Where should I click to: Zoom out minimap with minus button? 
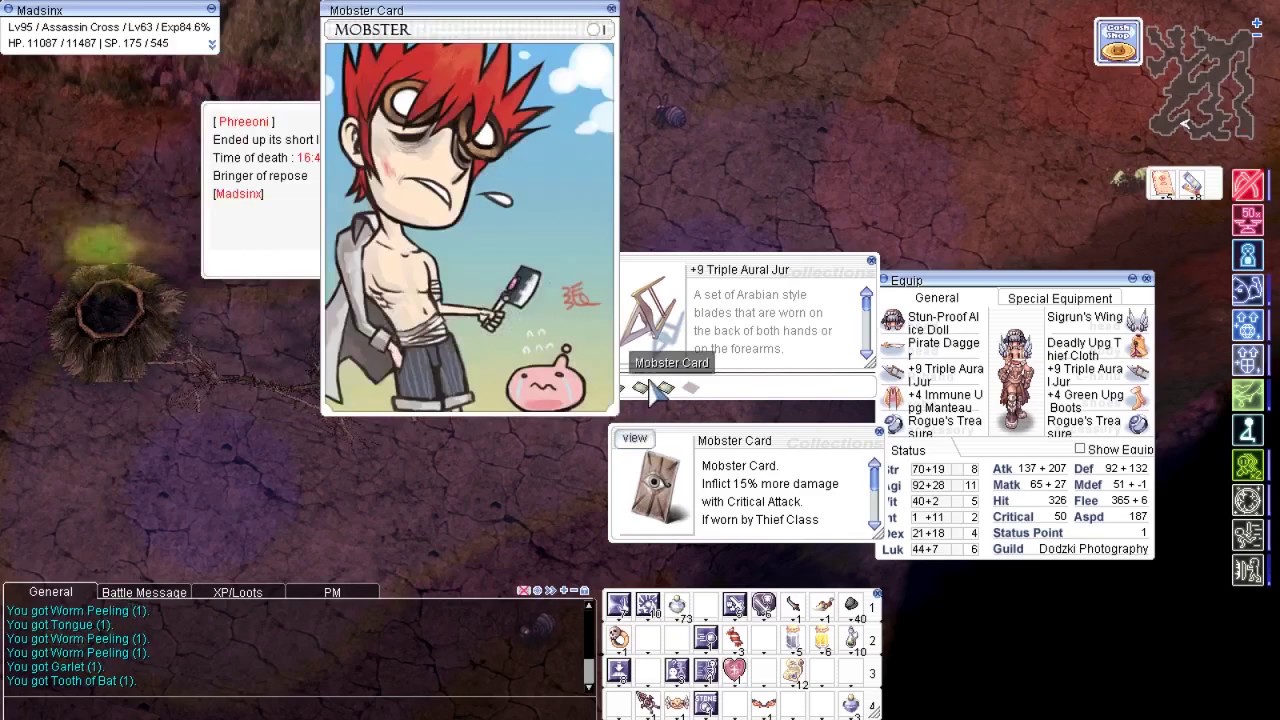pyautogui.click(x=1257, y=35)
